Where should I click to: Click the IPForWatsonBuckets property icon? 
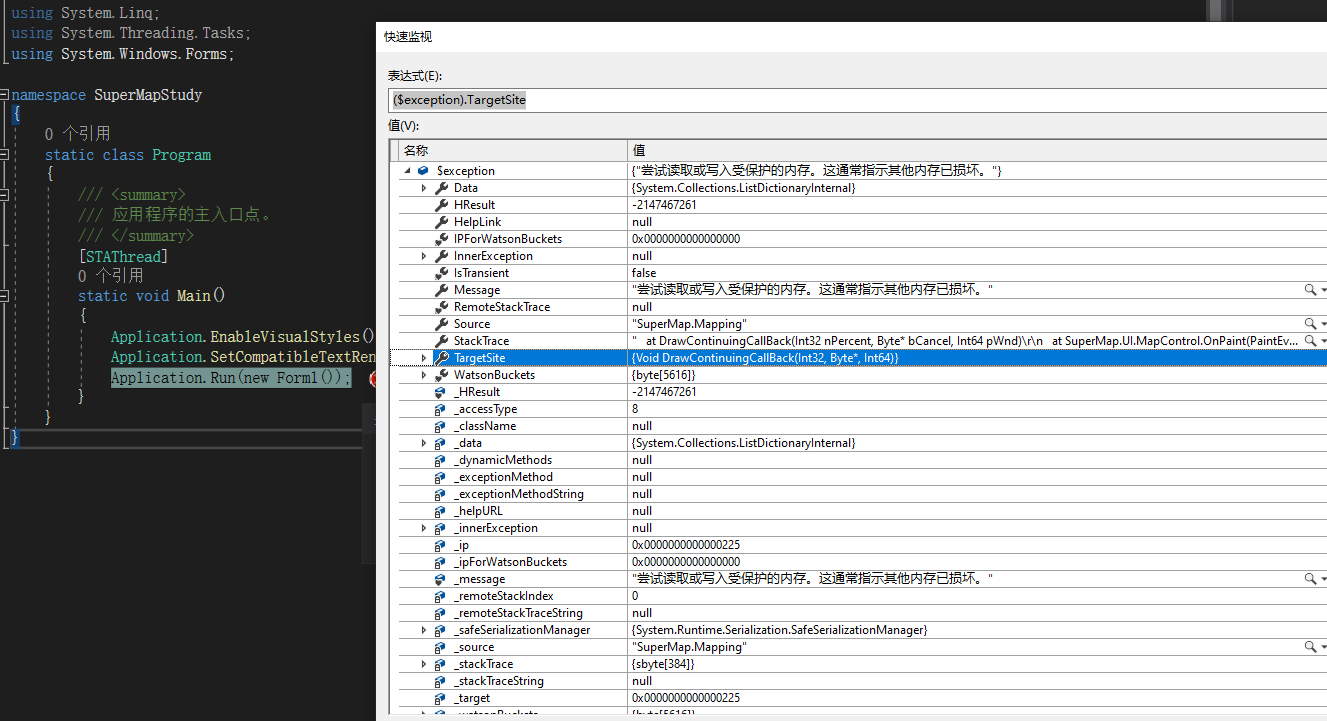tap(441, 239)
